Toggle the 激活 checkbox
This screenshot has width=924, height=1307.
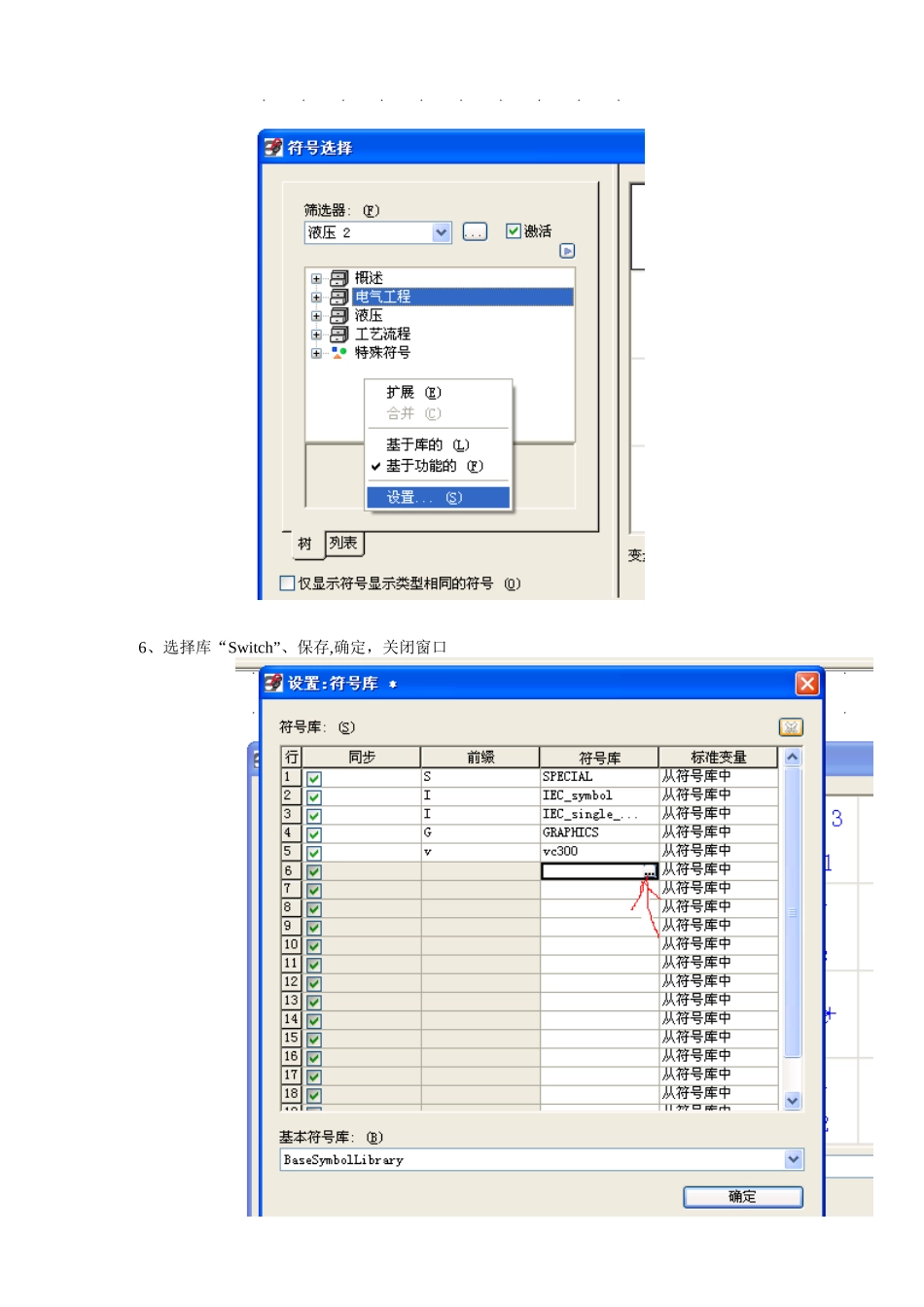pyautogui.click(x=513, y=230)
